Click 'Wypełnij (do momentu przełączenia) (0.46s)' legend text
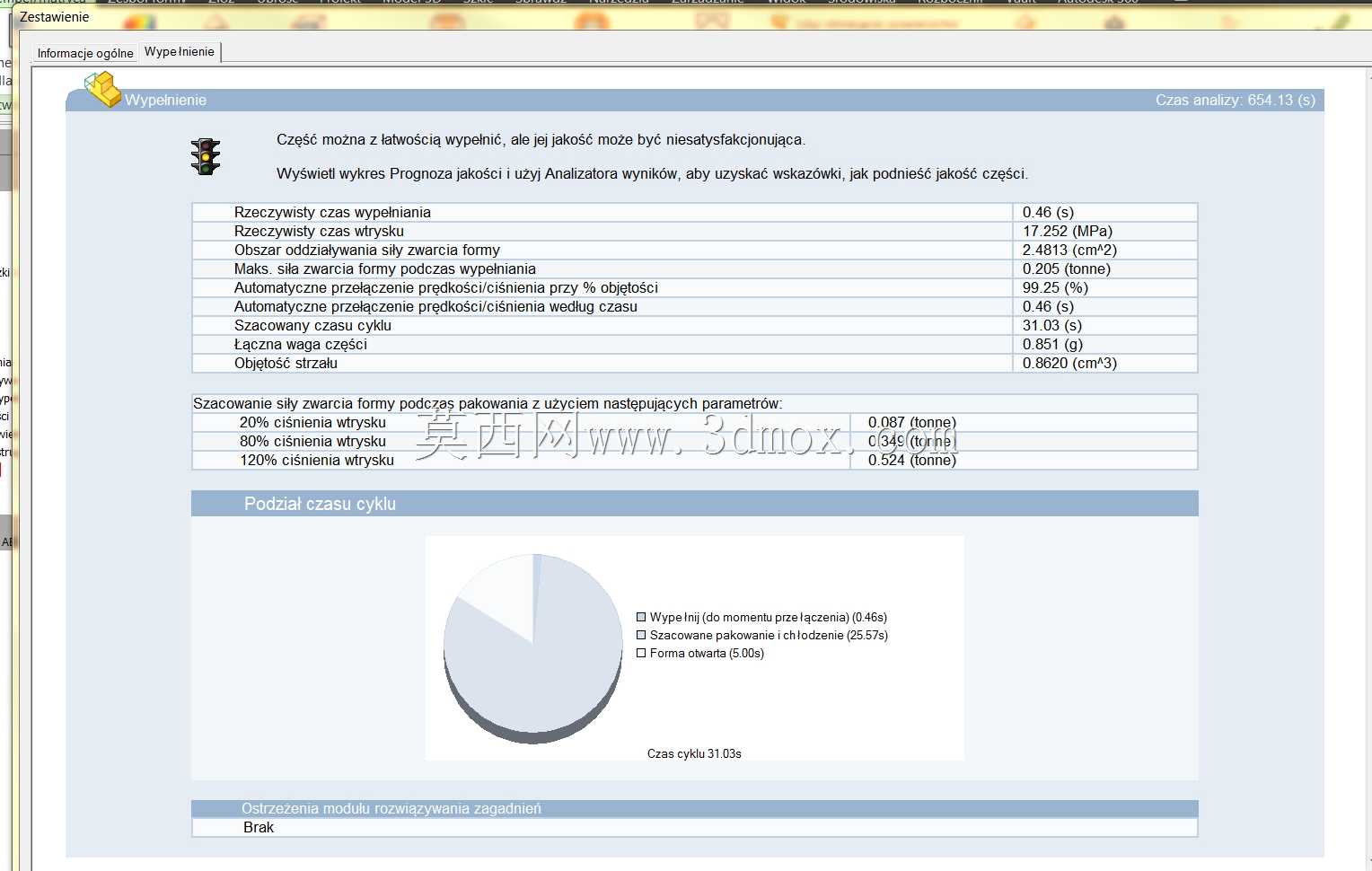 (769, 617)
